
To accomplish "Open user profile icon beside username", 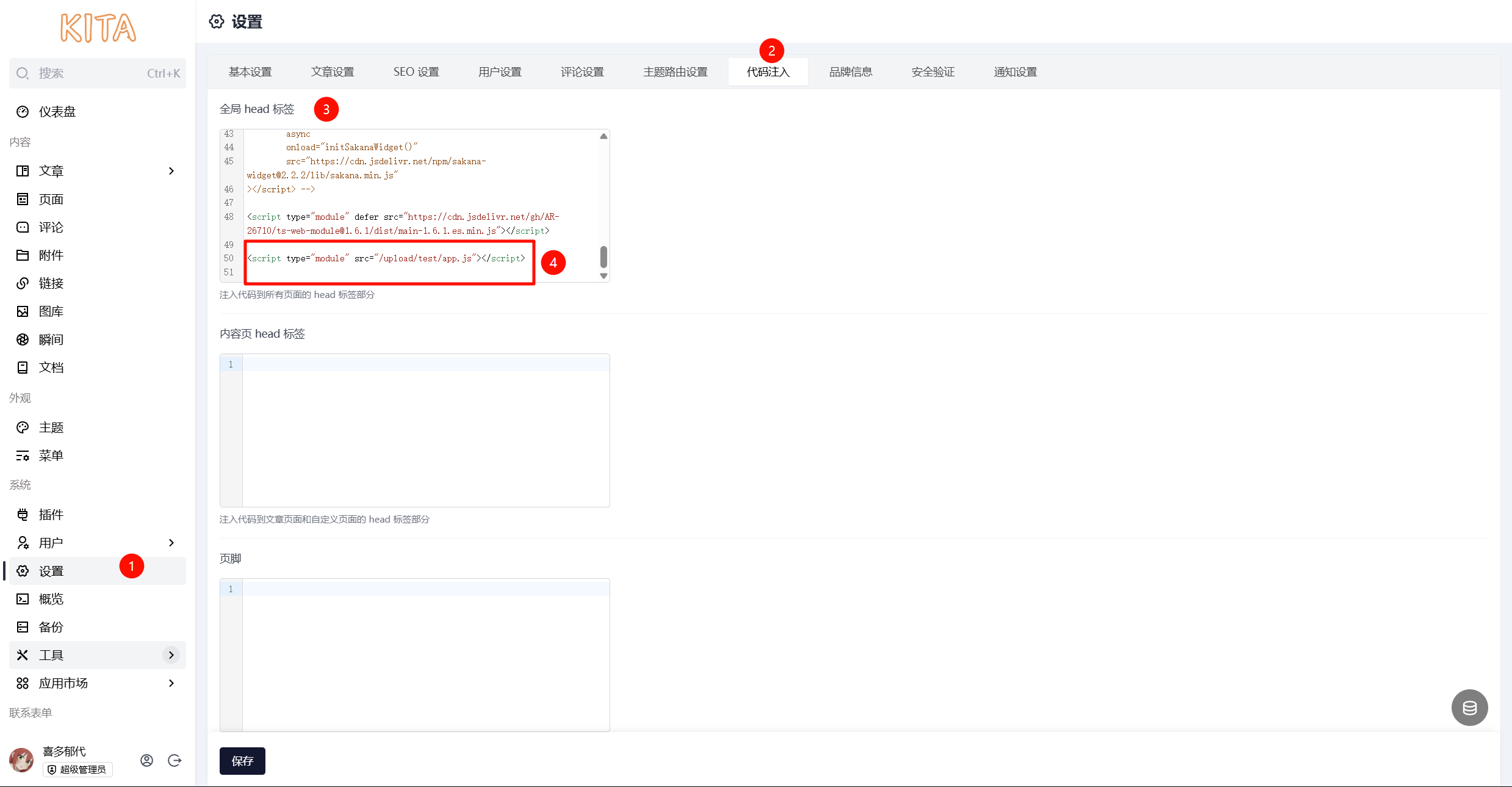I will (146, 760).
